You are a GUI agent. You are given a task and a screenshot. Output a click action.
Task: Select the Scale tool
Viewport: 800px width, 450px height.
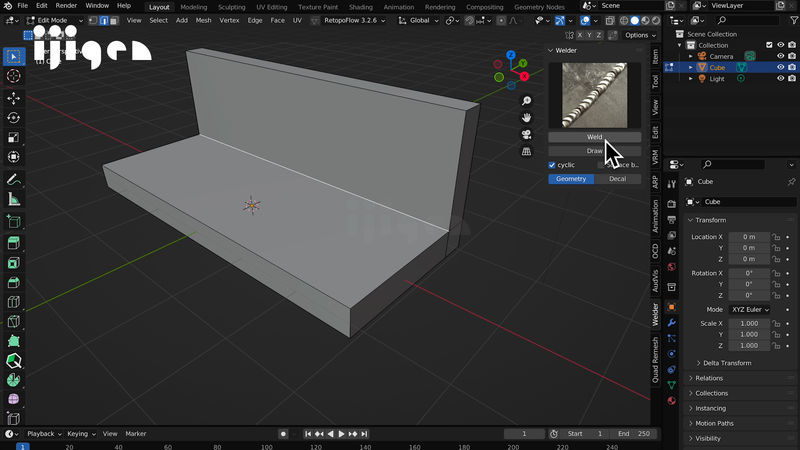click(x=14, y=137)
